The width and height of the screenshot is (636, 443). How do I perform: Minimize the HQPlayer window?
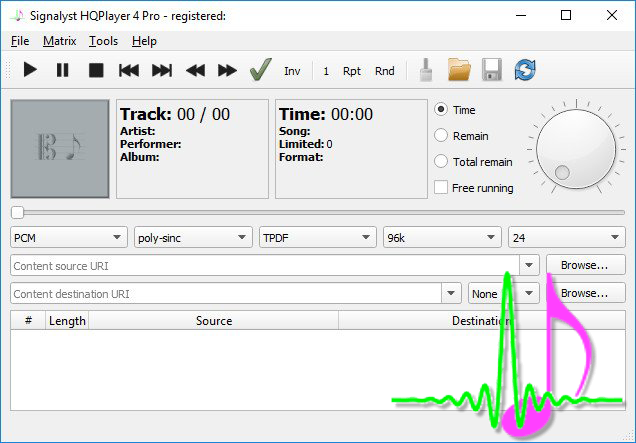(x=521, y=15)
